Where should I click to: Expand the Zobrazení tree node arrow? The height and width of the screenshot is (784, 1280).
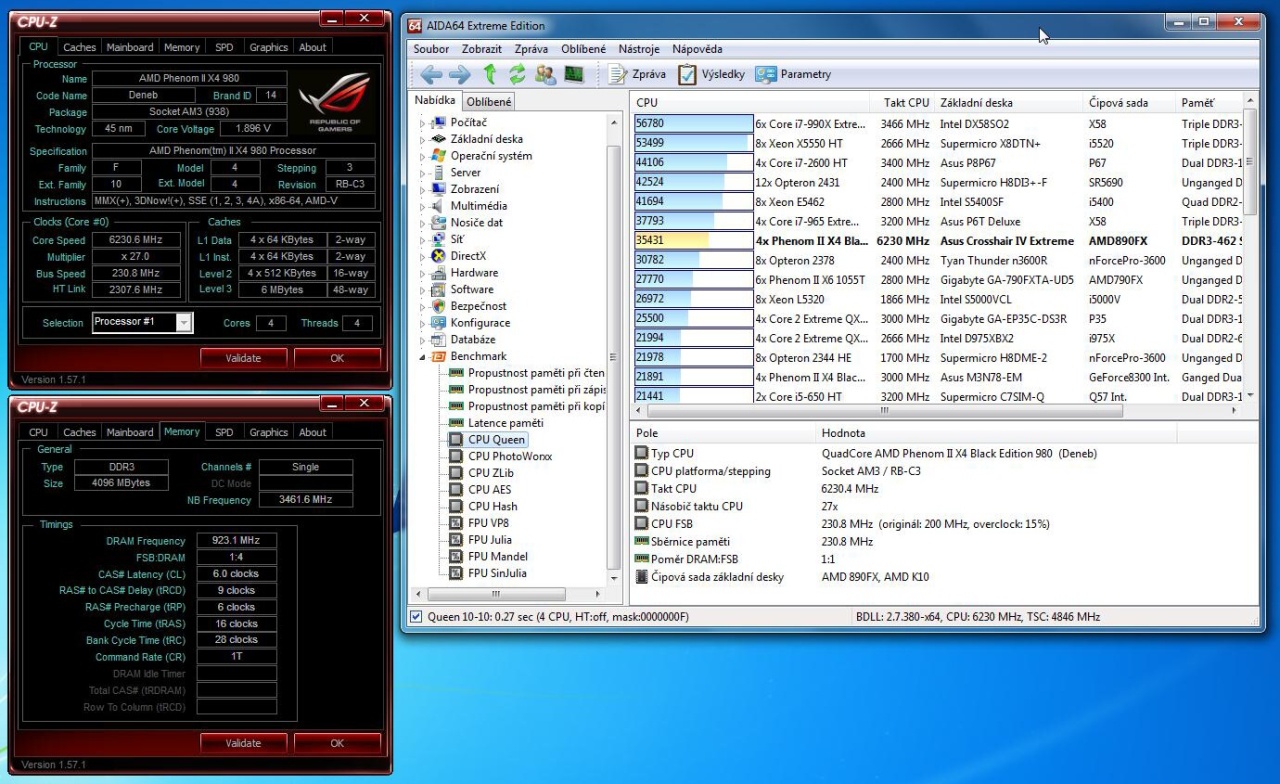[x=422, y=190]
